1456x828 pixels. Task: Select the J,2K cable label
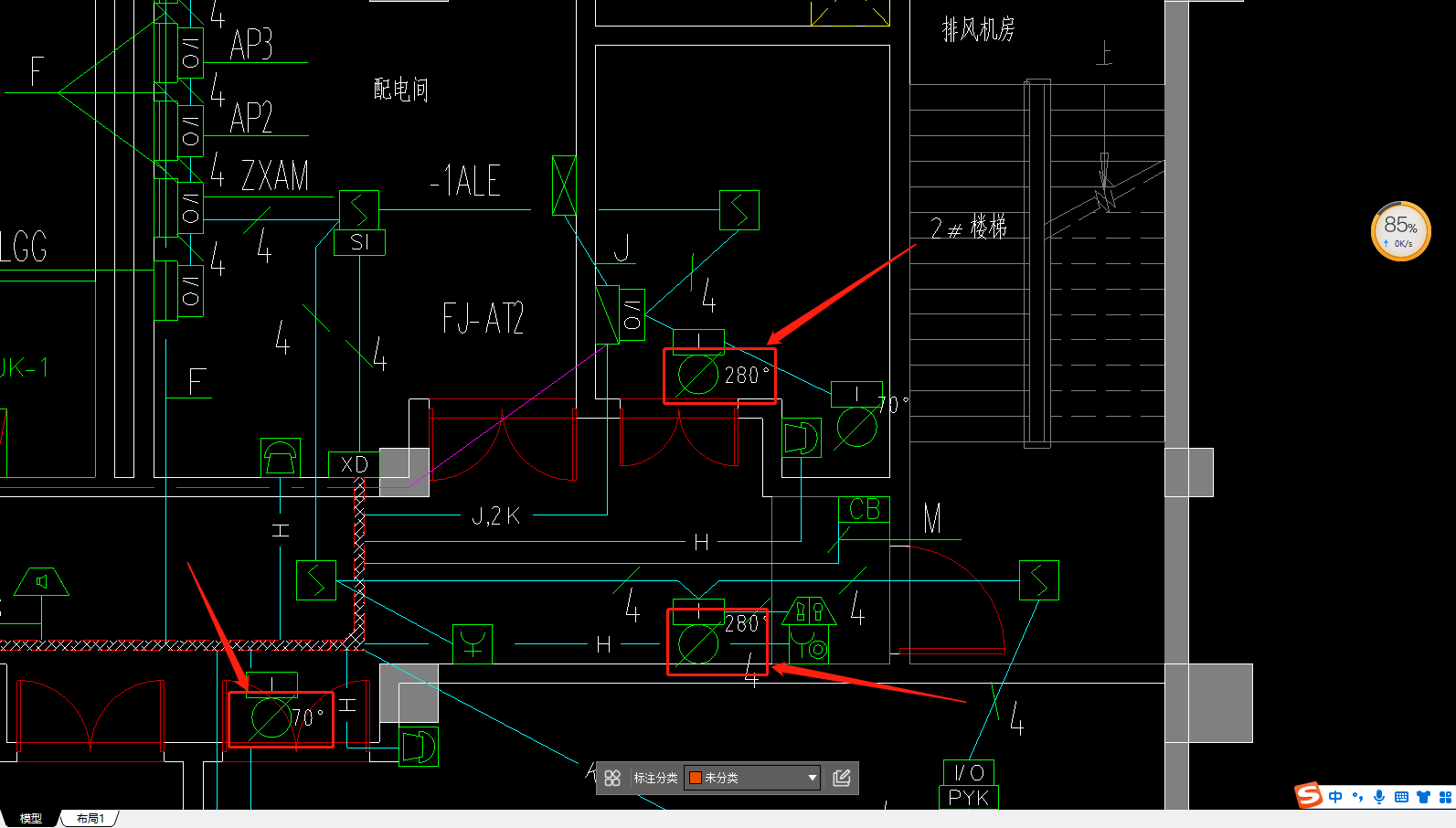495,516
